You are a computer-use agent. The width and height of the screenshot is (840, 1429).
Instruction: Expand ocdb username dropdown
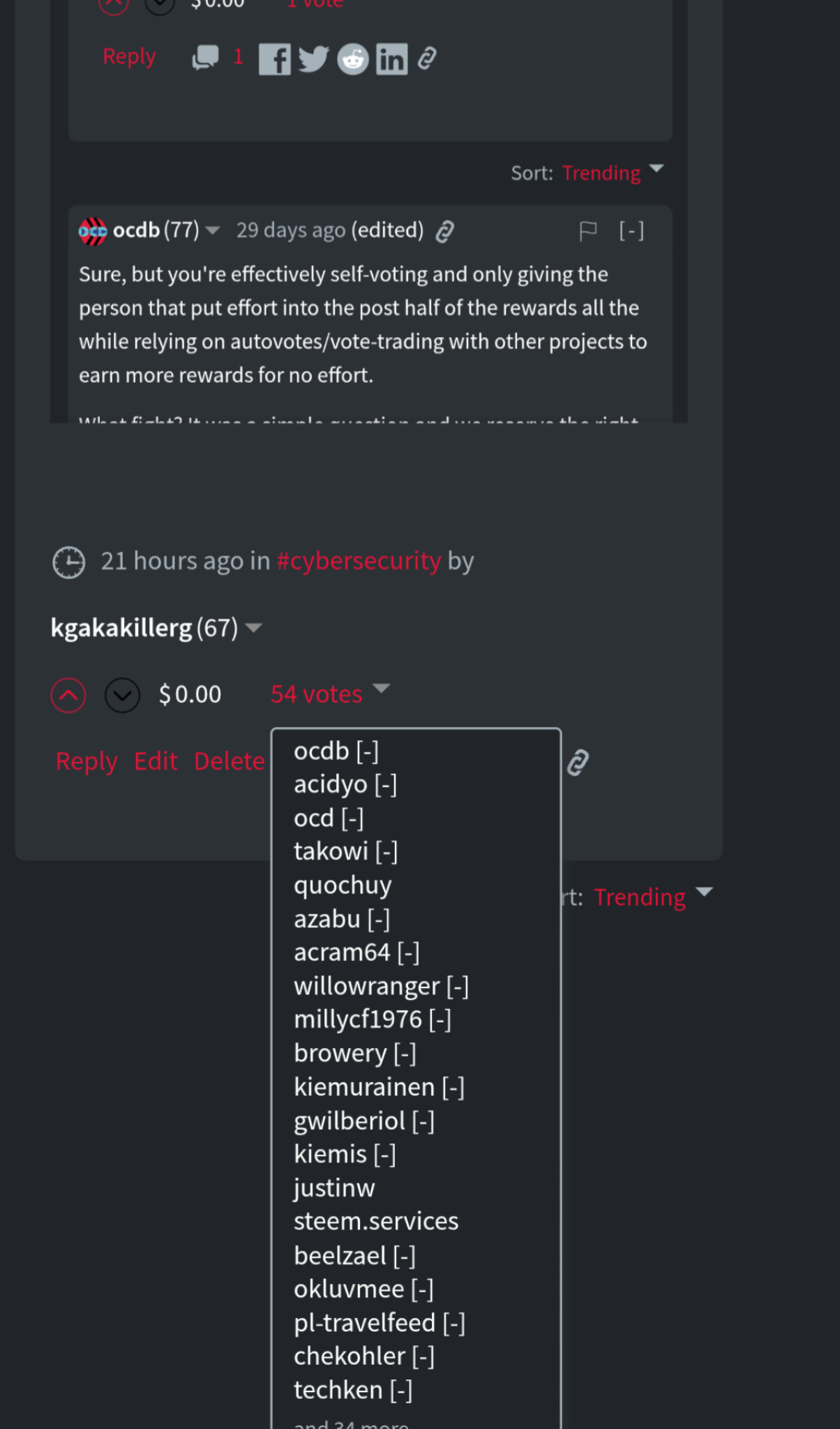point(213,230)
